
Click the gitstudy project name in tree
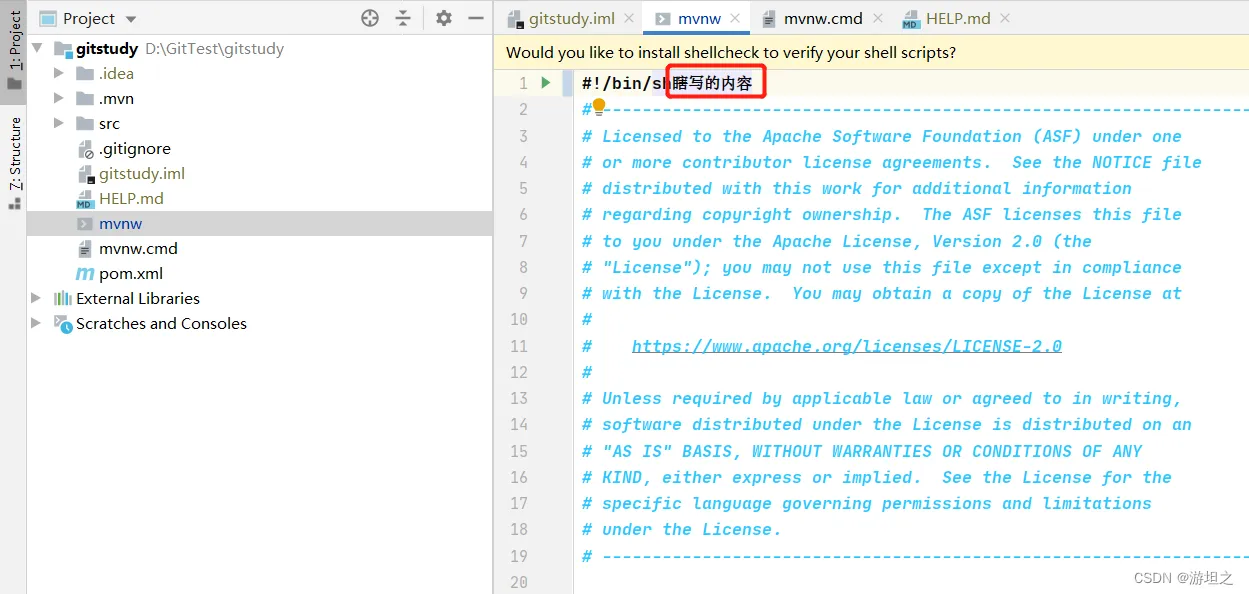107,48
